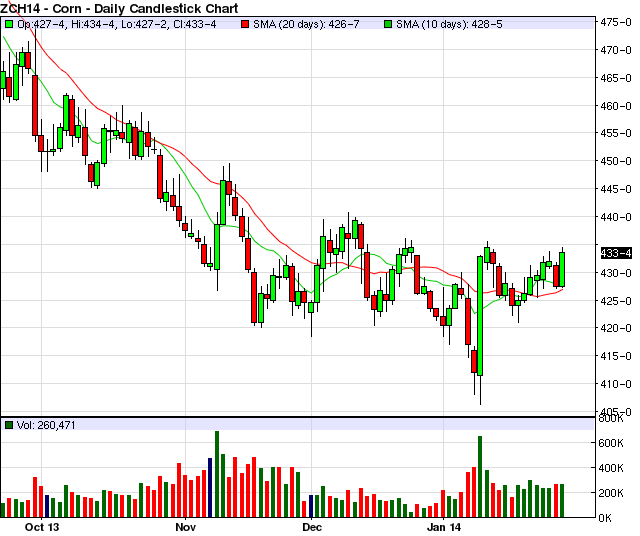The width and height of the screenshot is (640, 536).
Task: Click the large green January reversal candle
Action: pos(480,316)
